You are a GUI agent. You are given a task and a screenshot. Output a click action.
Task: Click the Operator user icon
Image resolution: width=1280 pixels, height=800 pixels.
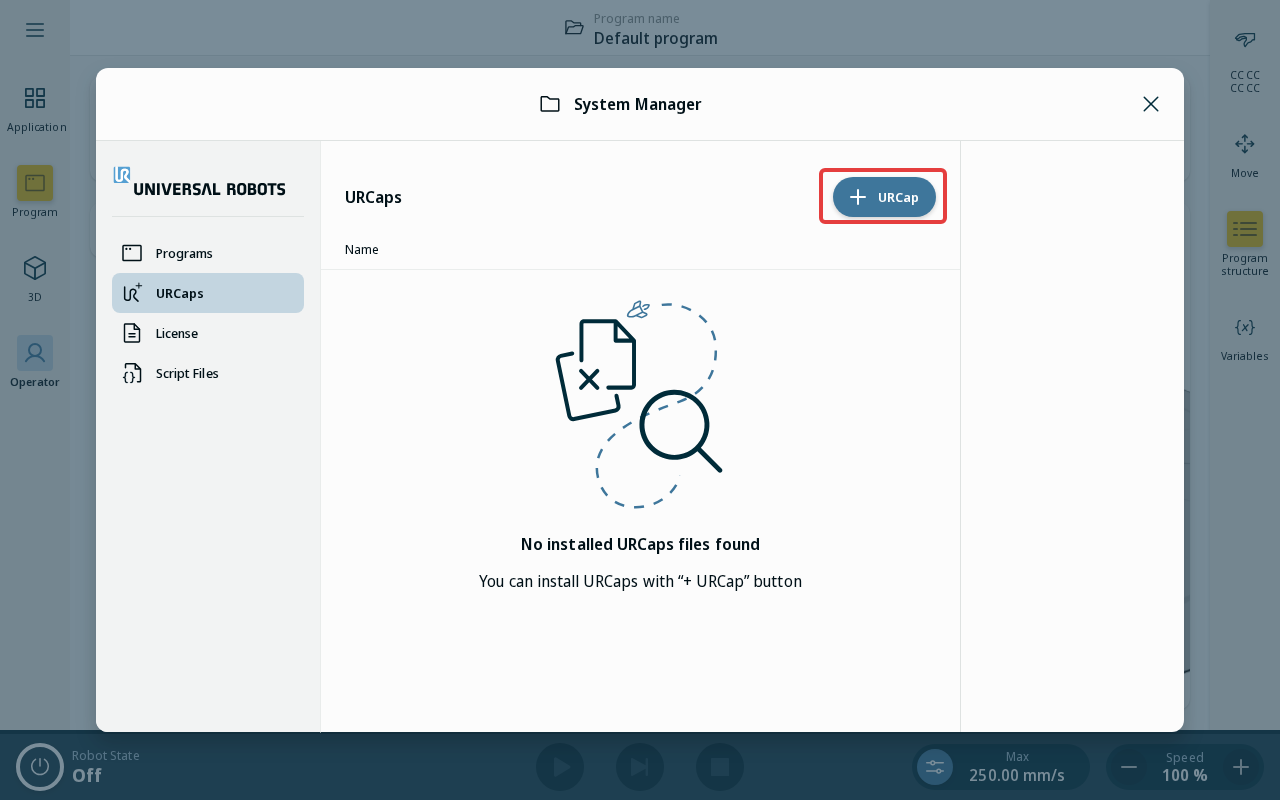(x=35, y=353)
